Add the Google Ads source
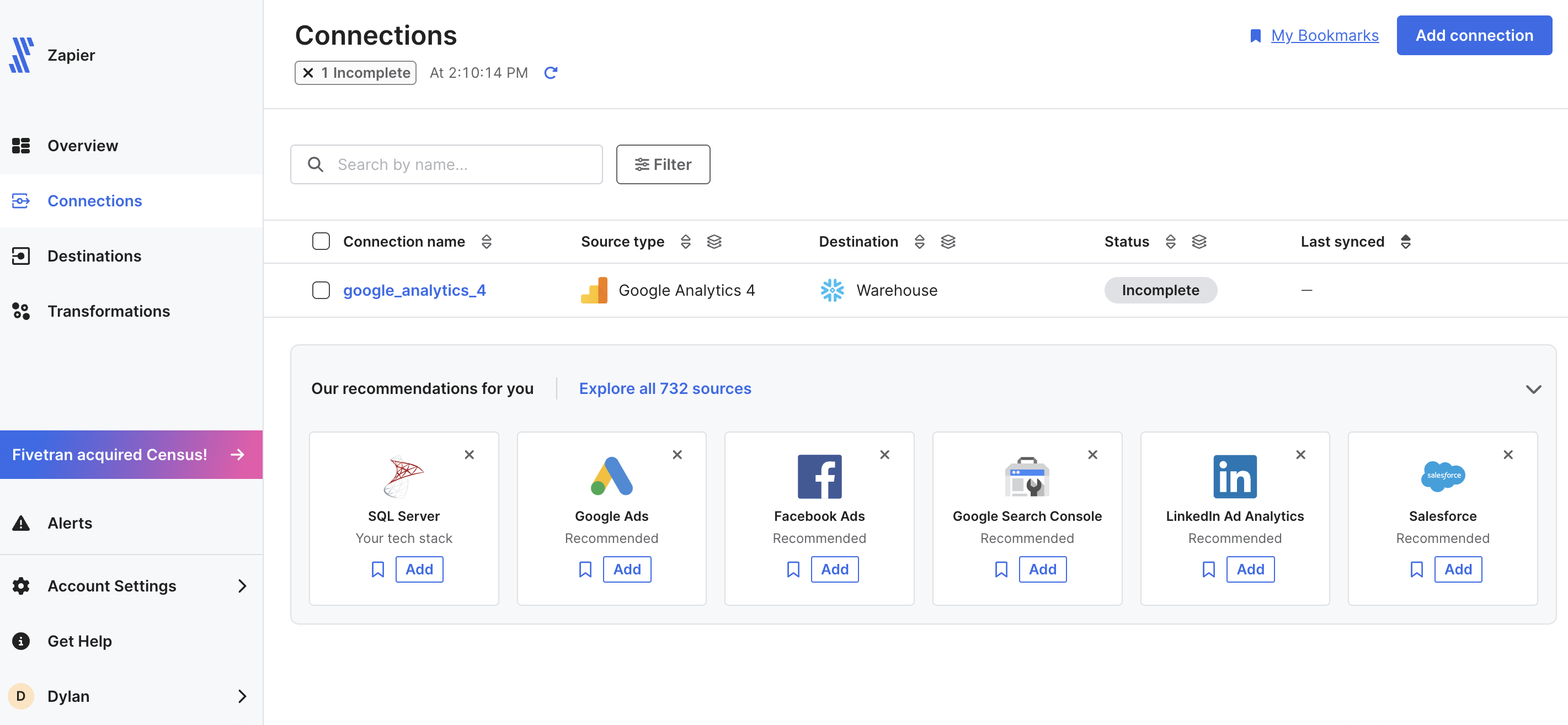 click(x=627, y=569)
